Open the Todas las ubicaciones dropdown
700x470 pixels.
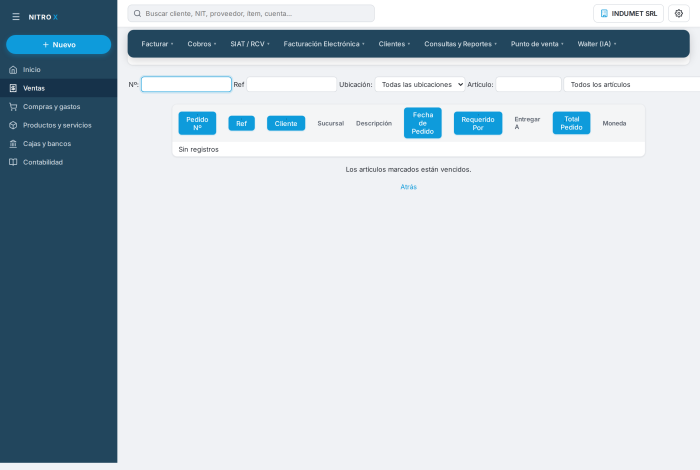click(x=420, y=84)
